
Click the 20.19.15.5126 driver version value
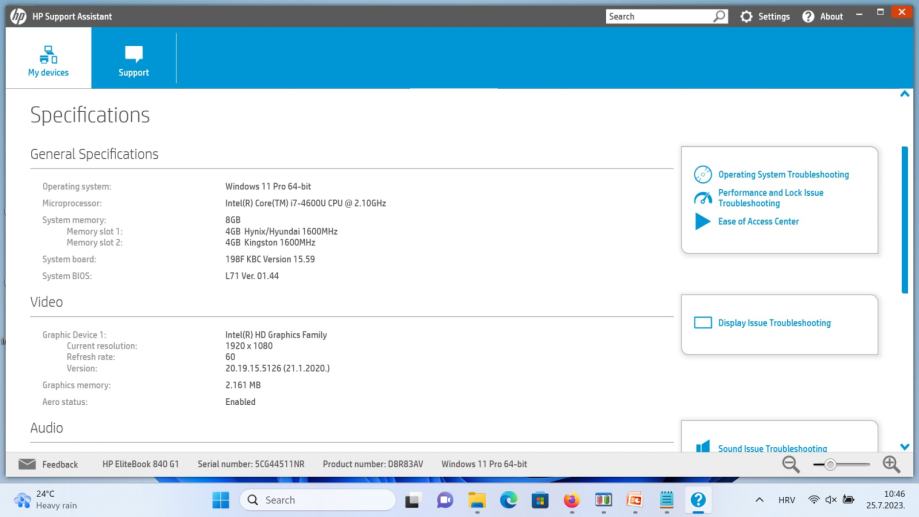click(277, 368)
